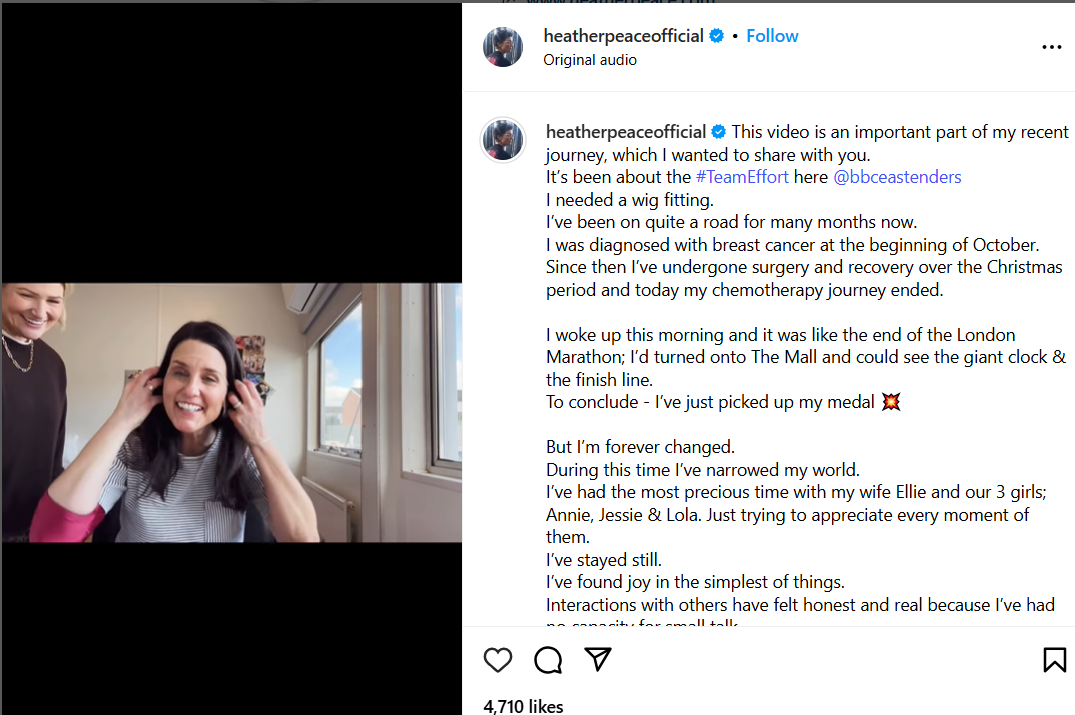Click the dot separator next to Follow
The height and width of the screenshot is (715, 1075).
(x=733, y=35)
